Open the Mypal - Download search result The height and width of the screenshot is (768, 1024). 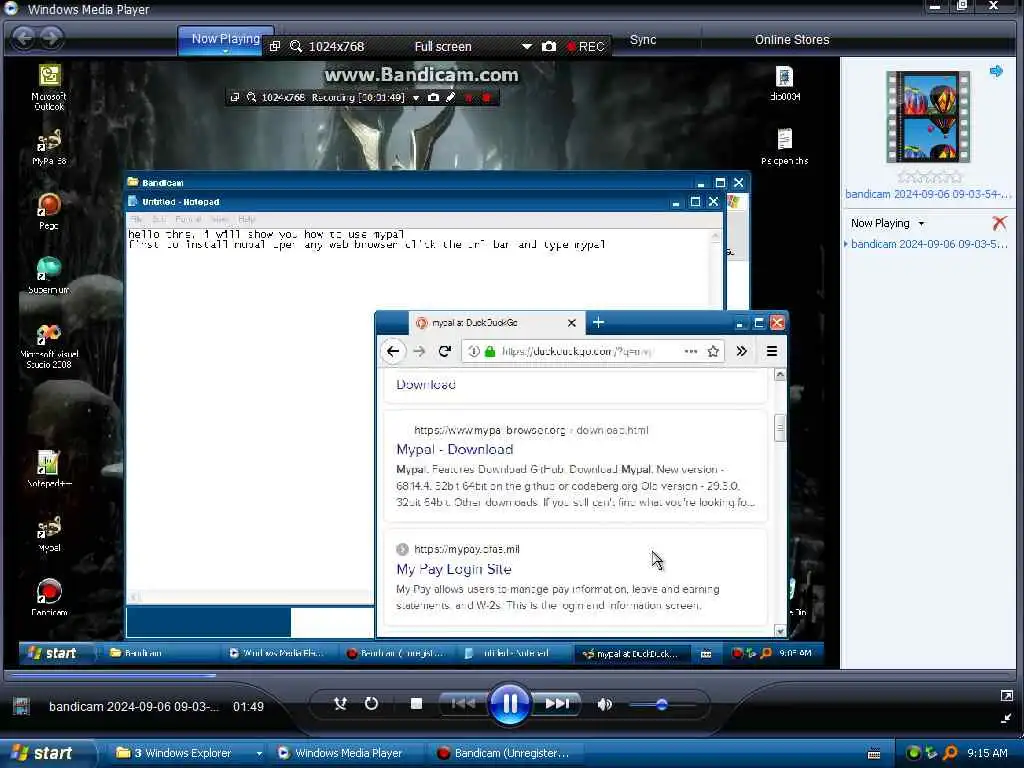(x=455, y=449)
